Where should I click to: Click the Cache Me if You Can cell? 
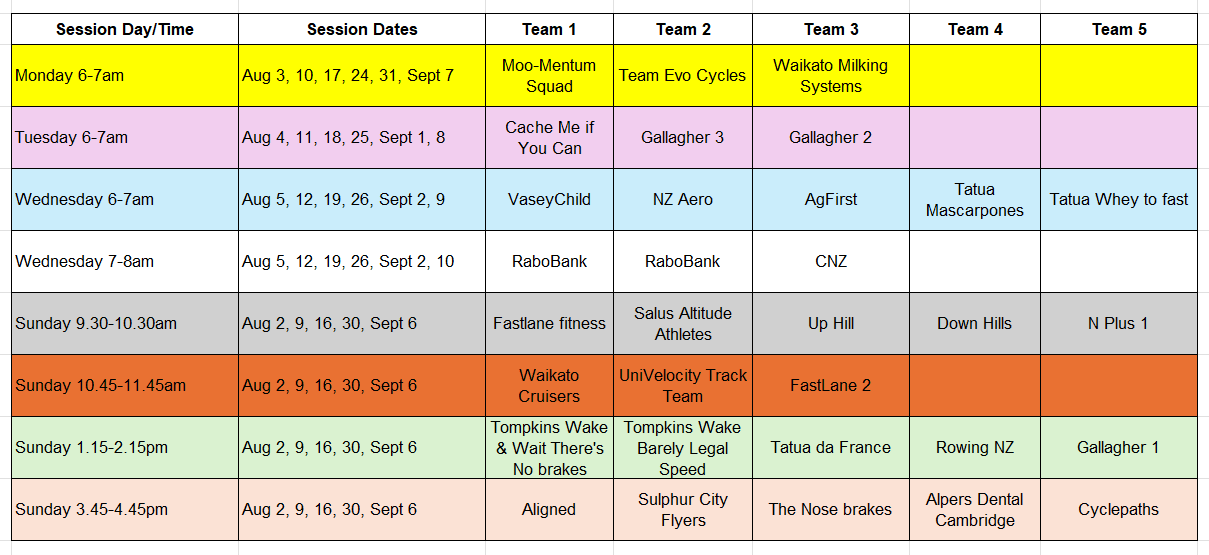pyautogui.click(x=549, y=137)
